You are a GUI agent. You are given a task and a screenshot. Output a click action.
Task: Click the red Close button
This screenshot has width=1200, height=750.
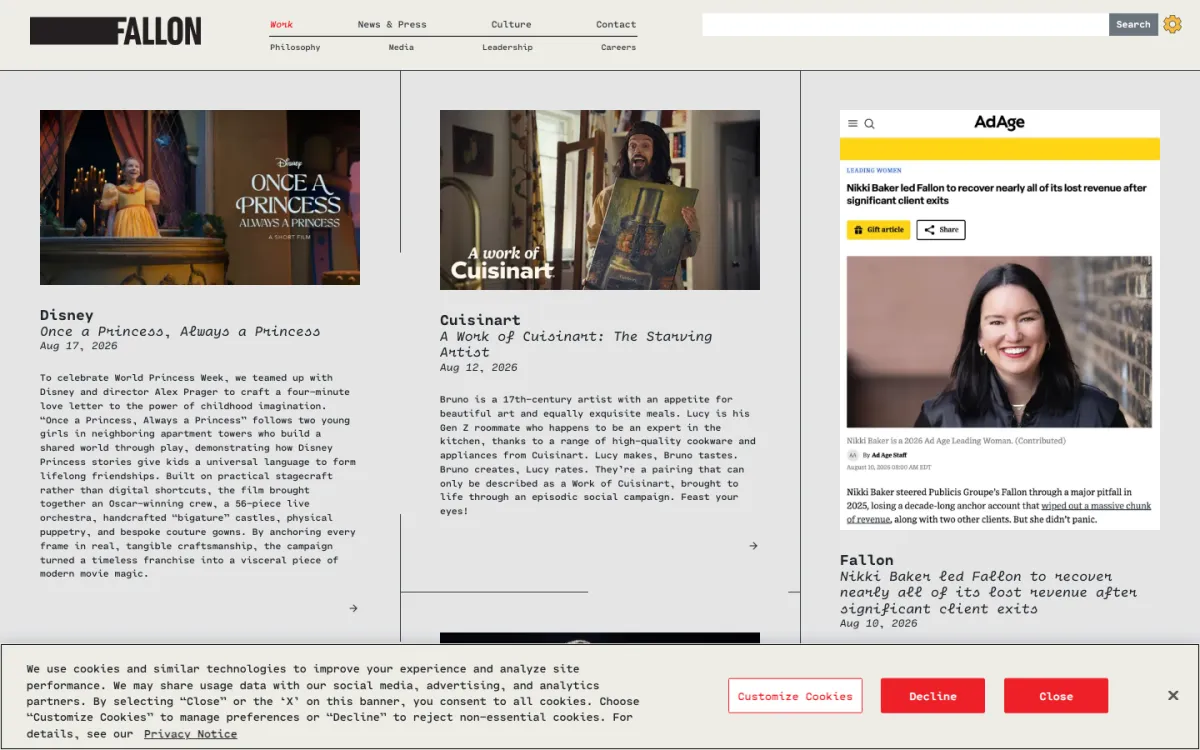tap(1056, 696)
